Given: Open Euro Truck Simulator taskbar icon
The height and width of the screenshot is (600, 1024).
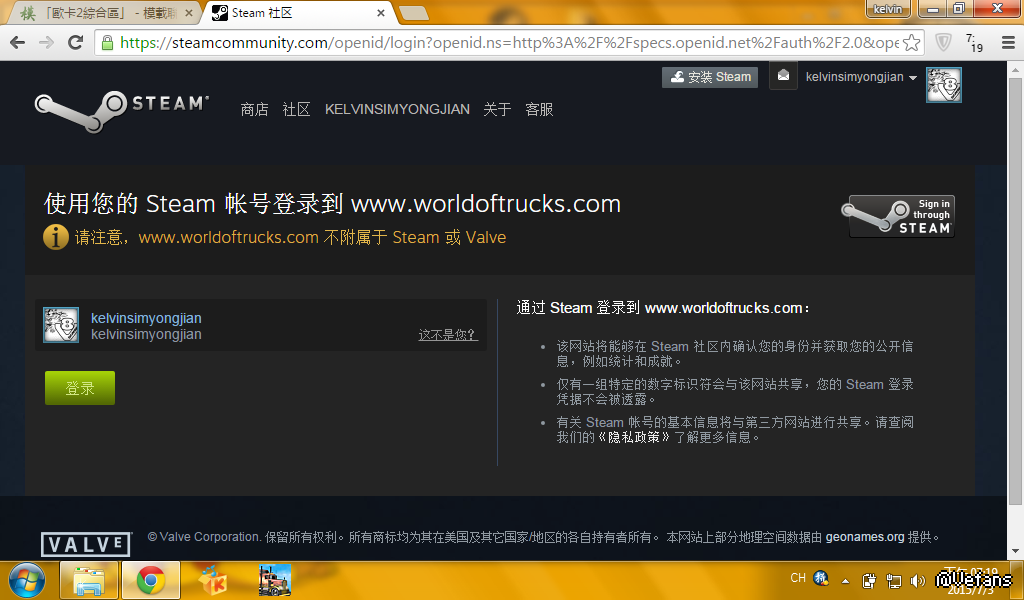Looking at the screenshot, I should (274, 580).
